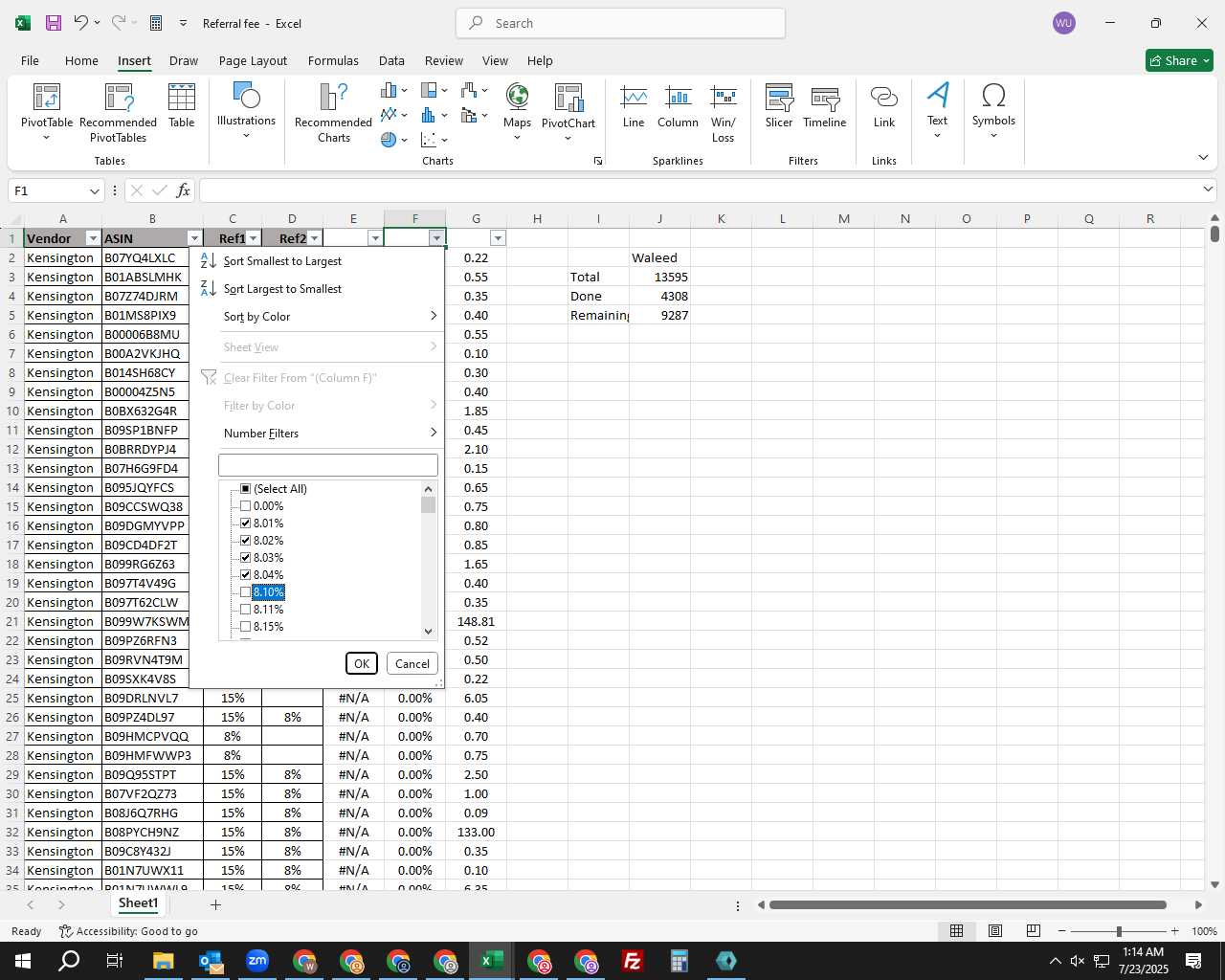Image resolution: width=1225 pixels, height=980 pixels.
Task: Collapse the ribbon display options arrow
Action: 1203,157
